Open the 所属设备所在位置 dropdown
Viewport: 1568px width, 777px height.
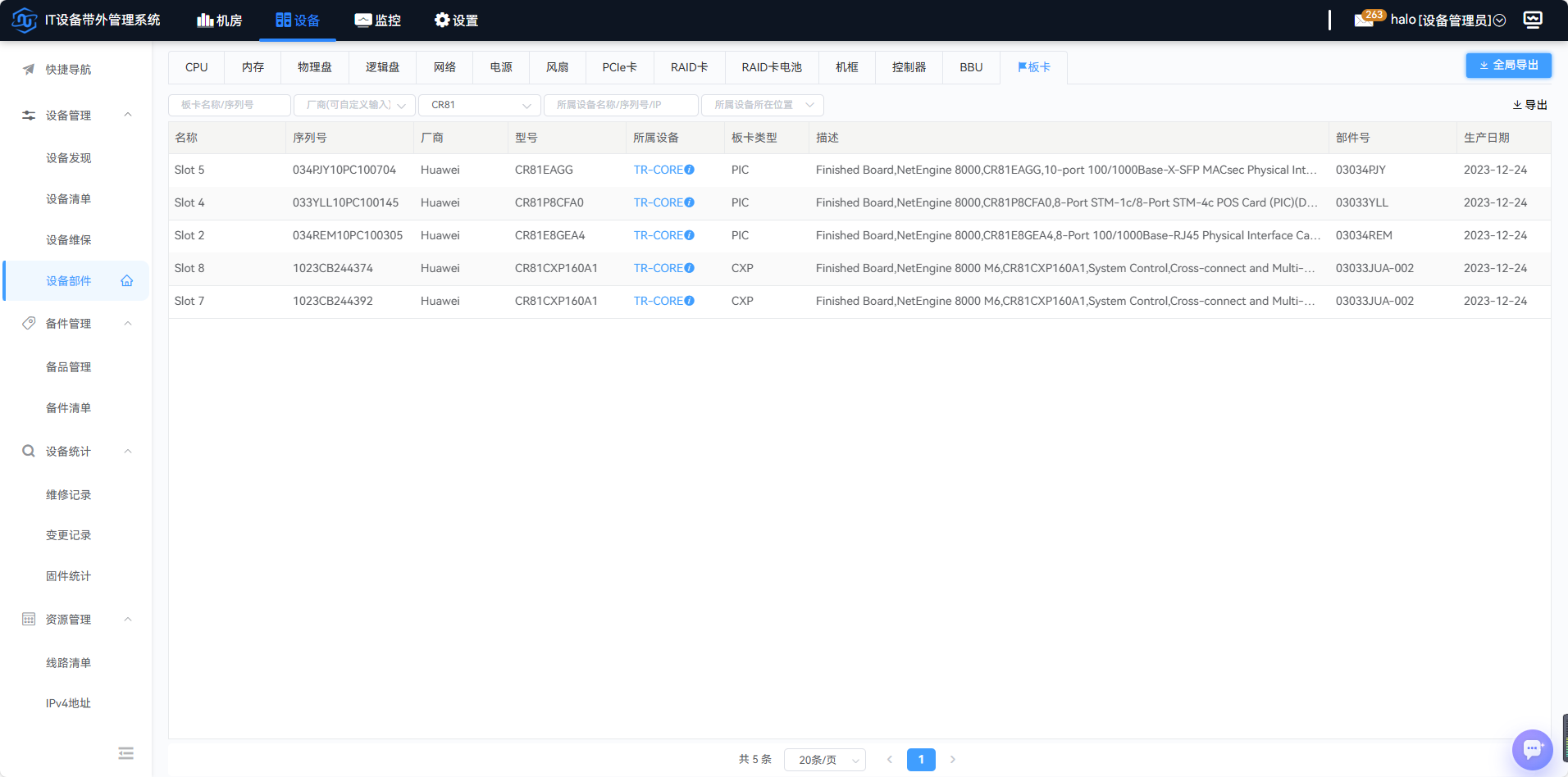click(x=763, y=105)
